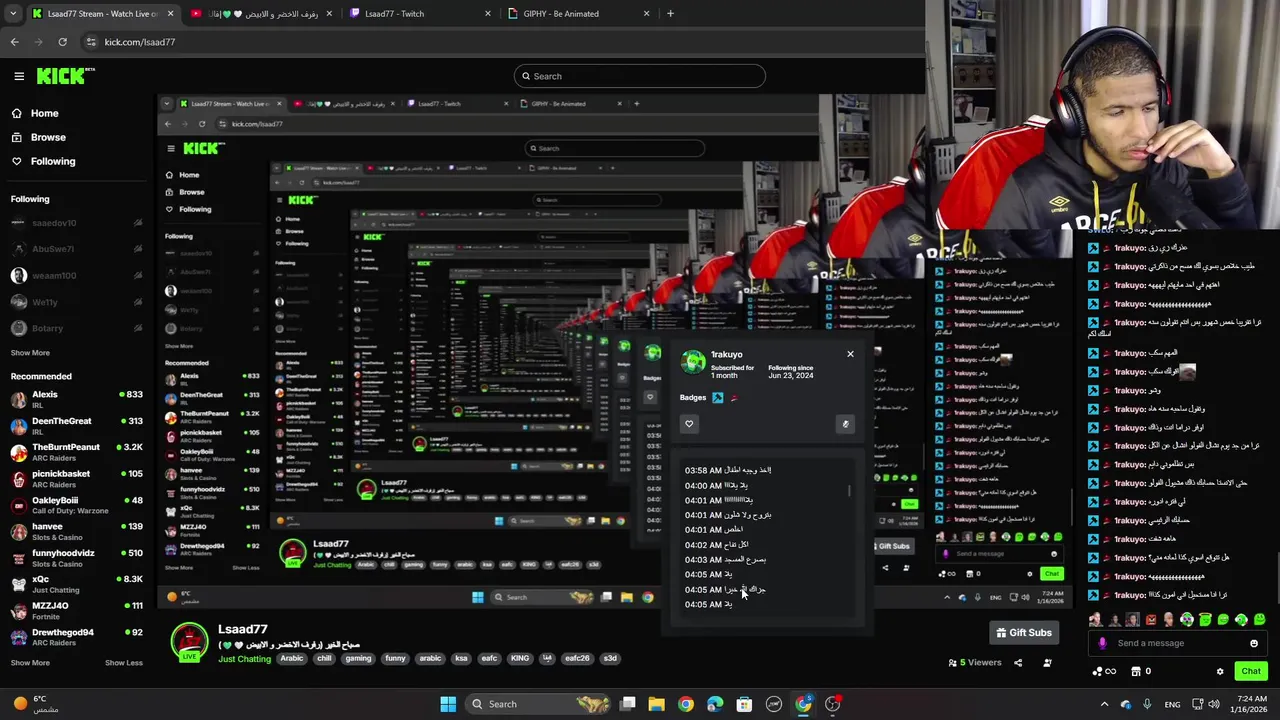Open the emoji picker in chat input

coord(1253,643)
